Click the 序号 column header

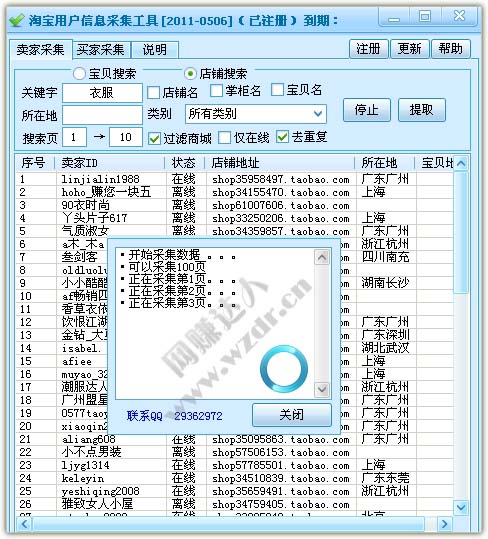point(36,163)
